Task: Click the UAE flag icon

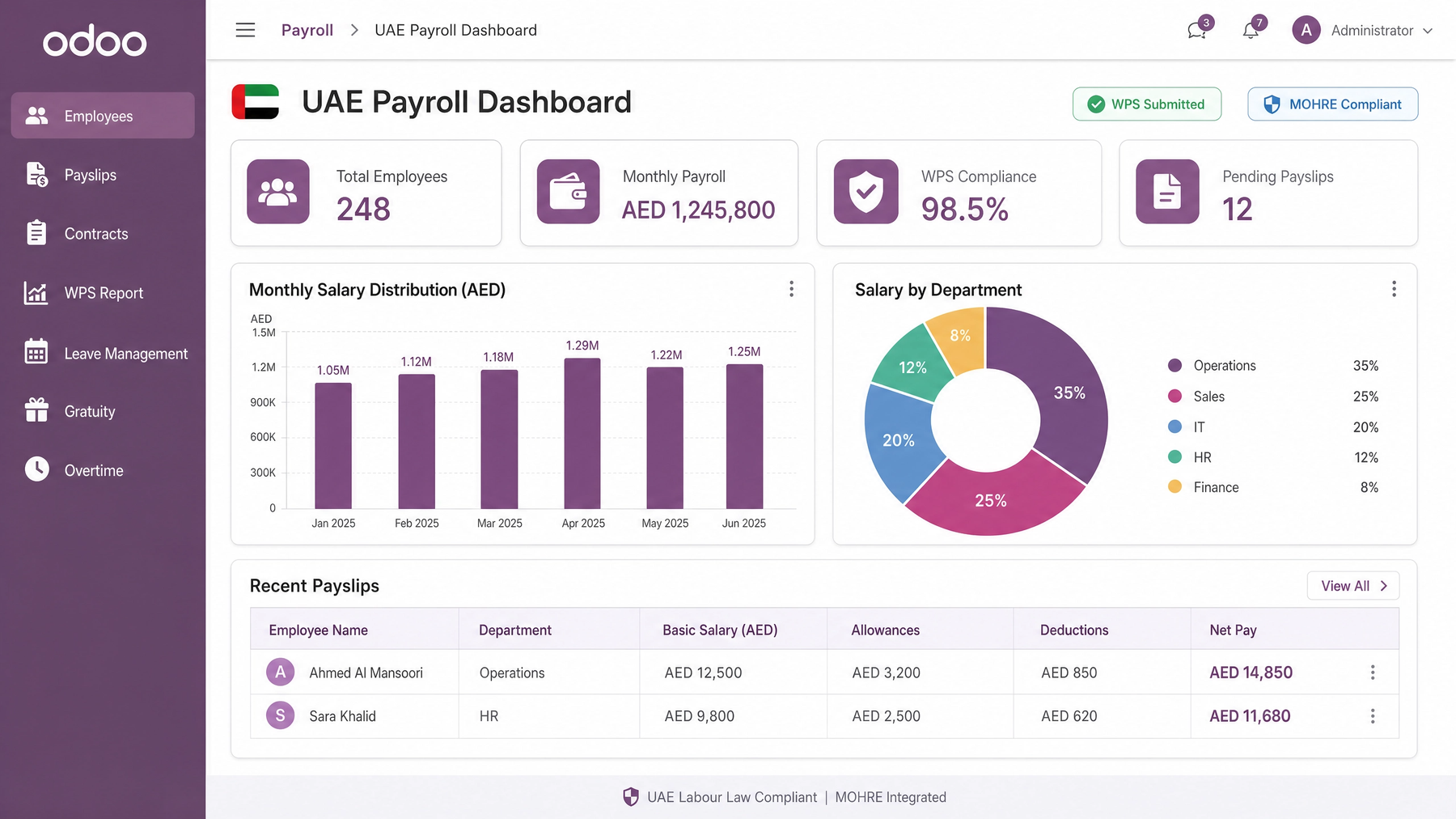Action: pyautogui.click(x=256, y=102)
